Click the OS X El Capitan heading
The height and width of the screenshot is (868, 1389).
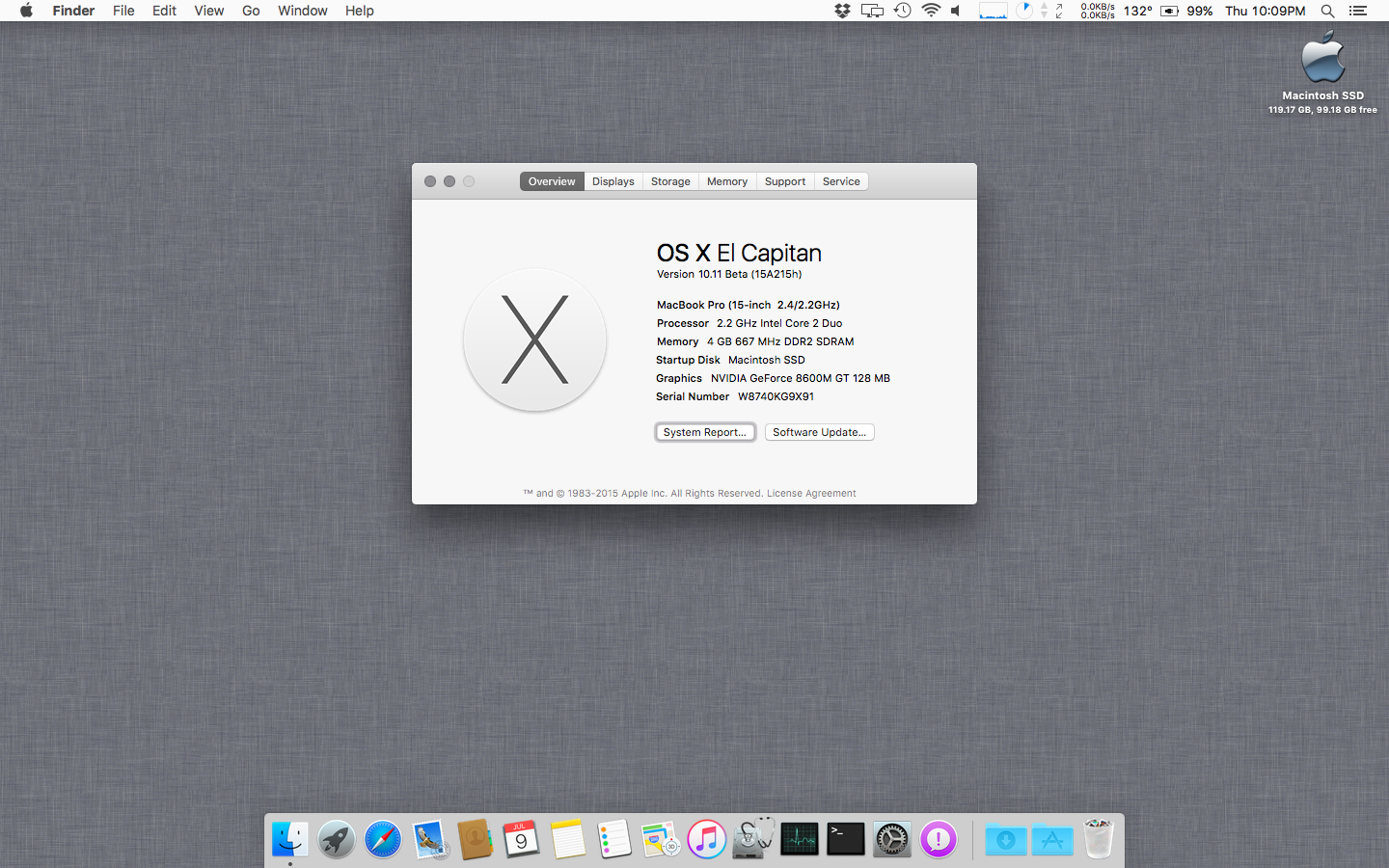coord(739,253)
